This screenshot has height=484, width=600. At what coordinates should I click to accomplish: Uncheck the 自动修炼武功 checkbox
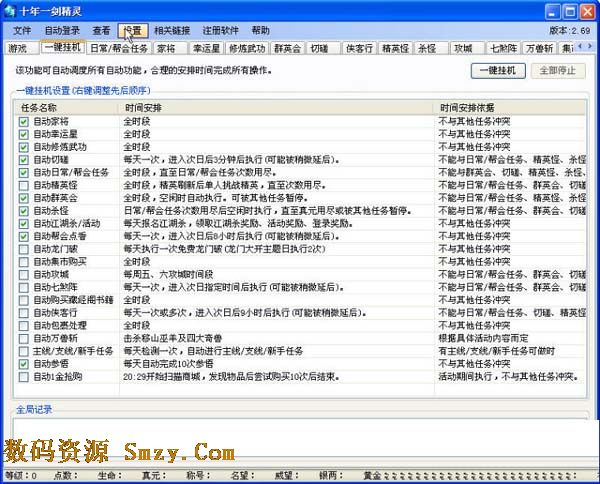(24, 147)
